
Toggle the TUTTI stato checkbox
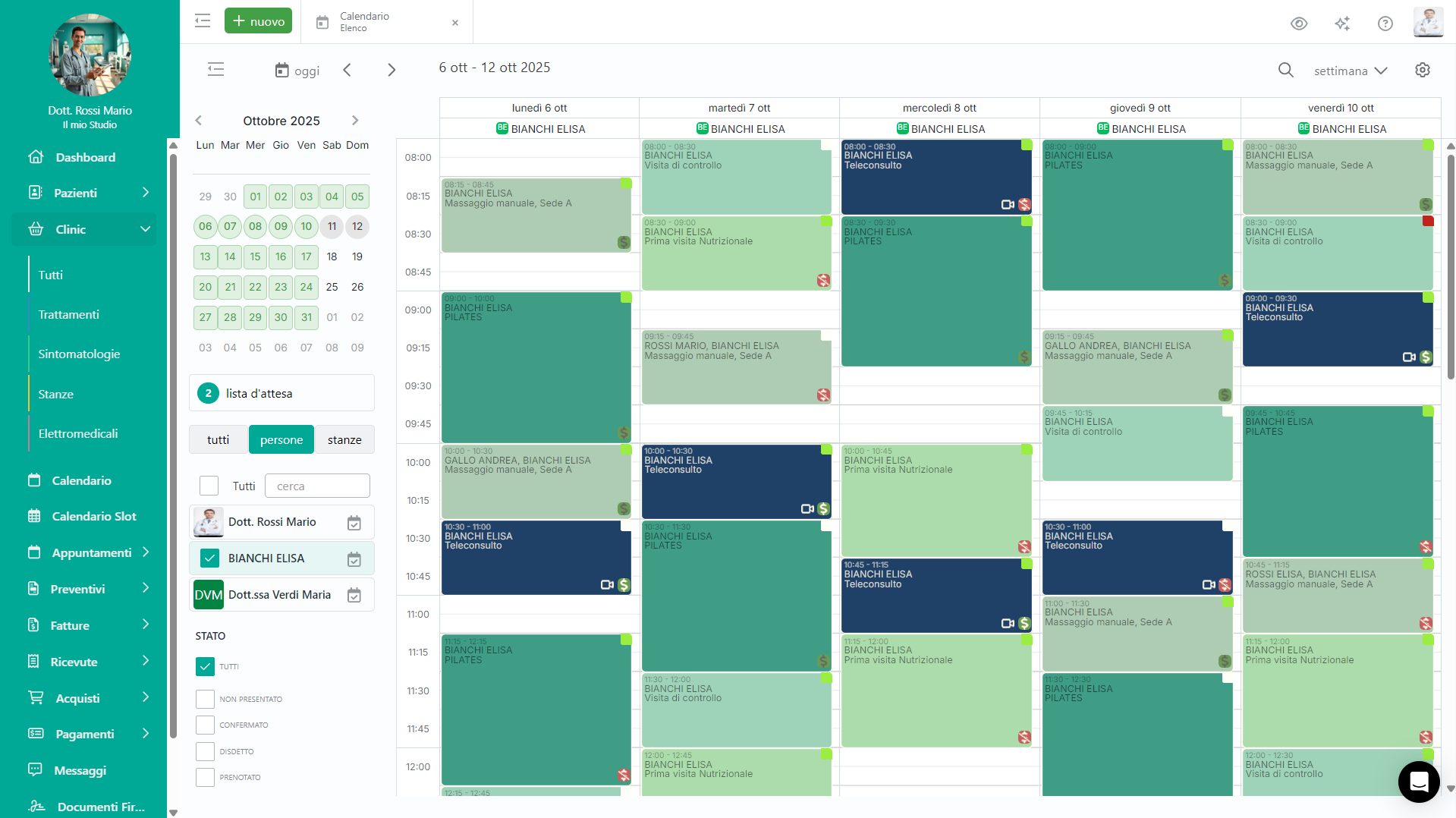(x=205, y=666)
